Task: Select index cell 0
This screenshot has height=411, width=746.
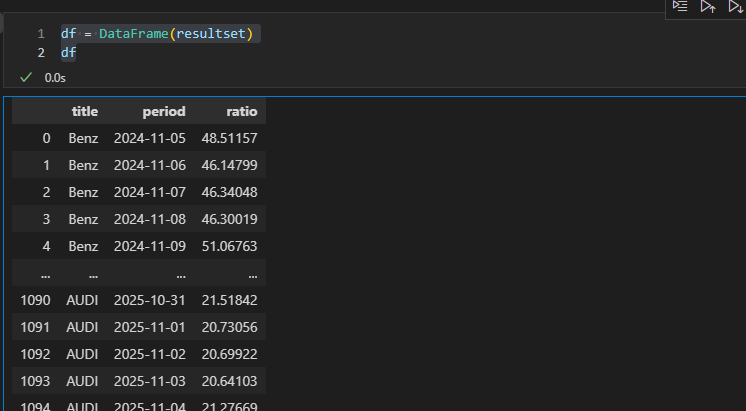Action: [x=46, y=138]
